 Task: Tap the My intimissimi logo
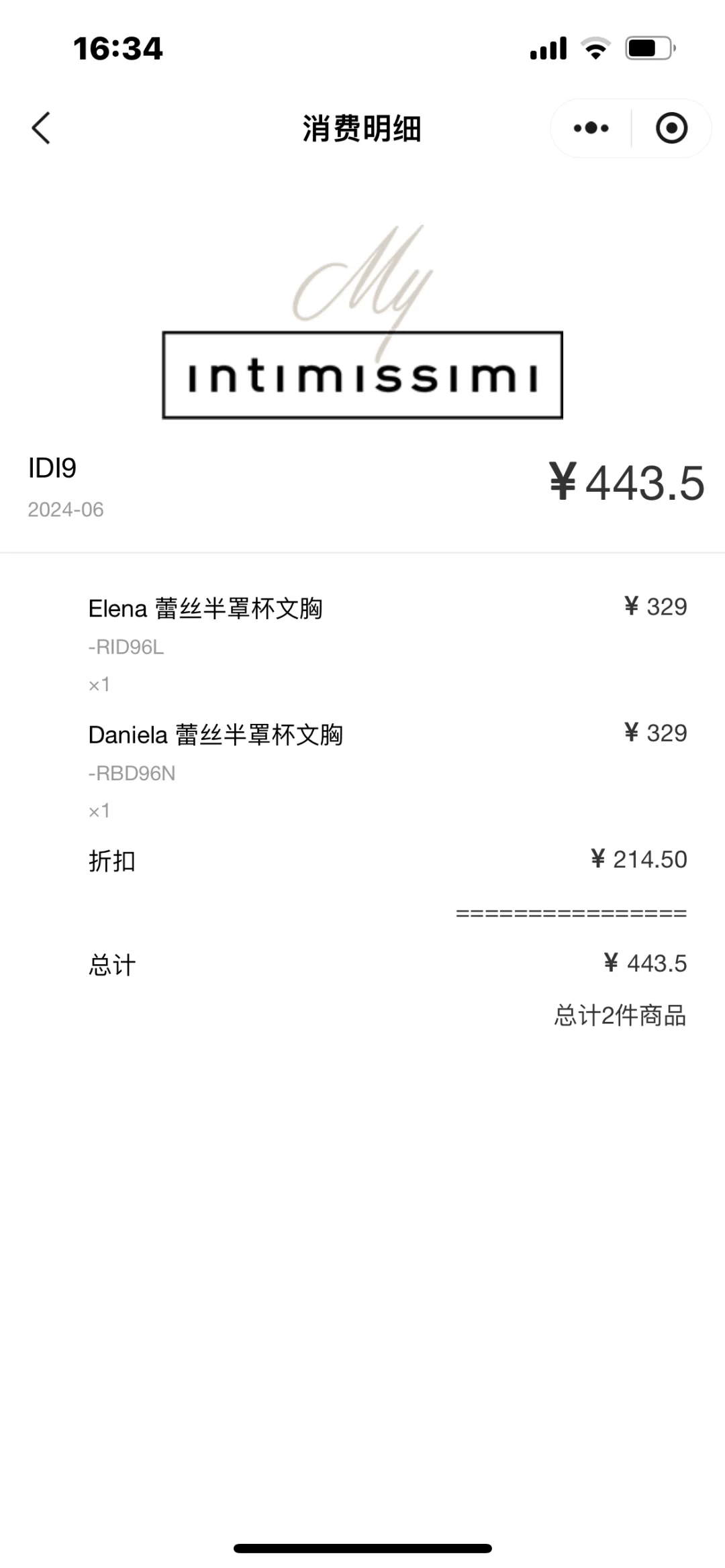[x=362, y=322]
